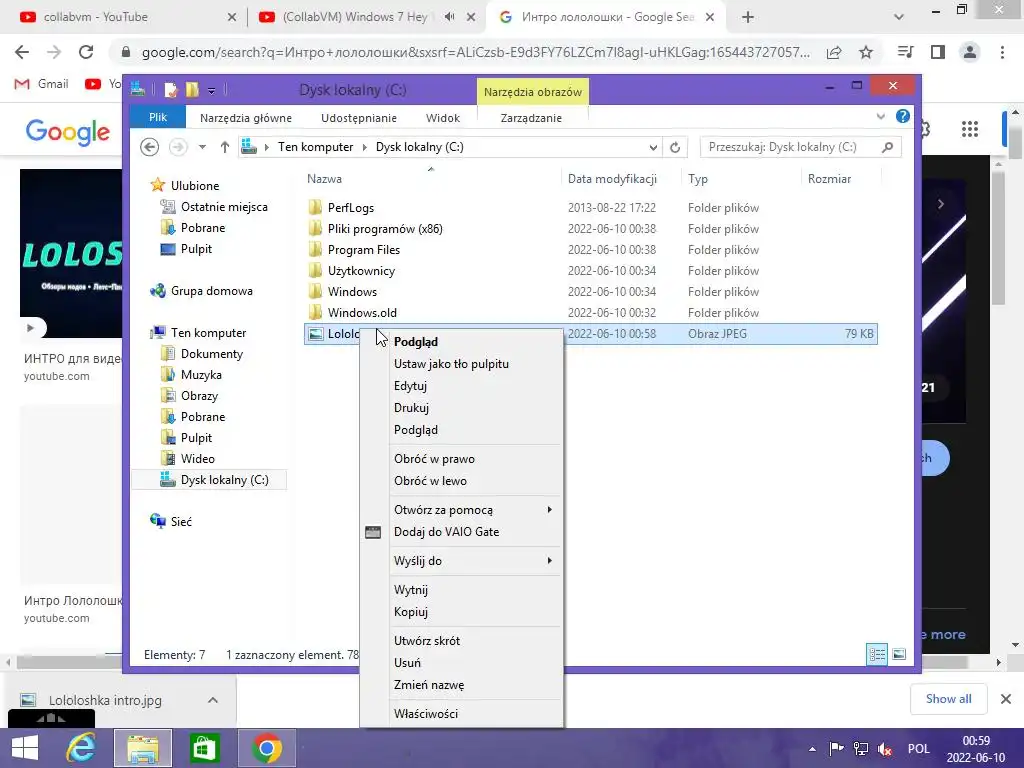
Task: Open the Gmail bookmark link
Action: 42,84
